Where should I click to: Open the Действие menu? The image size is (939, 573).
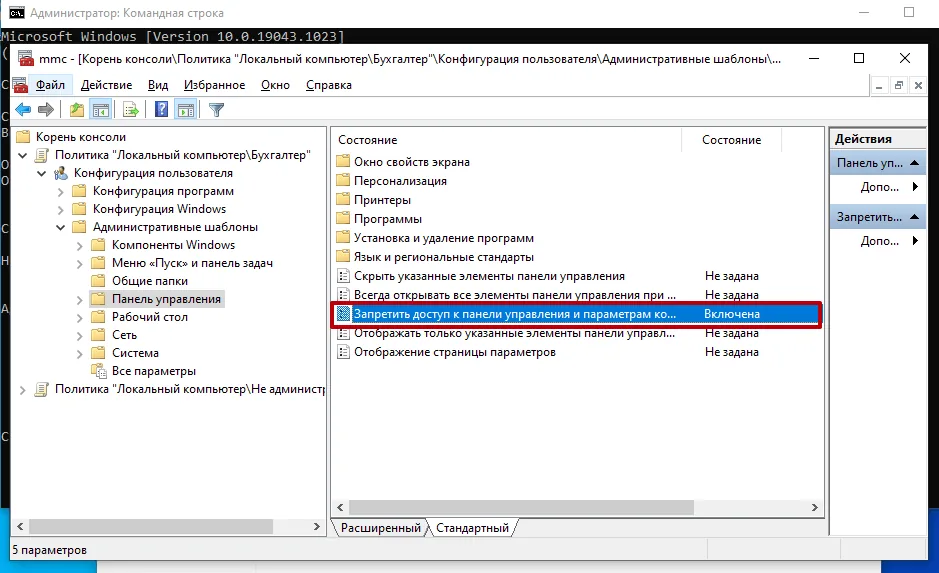click(107, 85)
